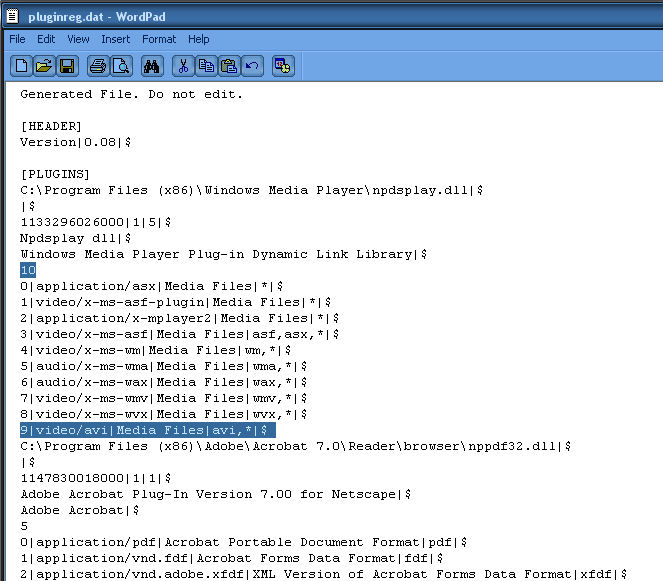Click the Open file folder icon

(44, 66)
